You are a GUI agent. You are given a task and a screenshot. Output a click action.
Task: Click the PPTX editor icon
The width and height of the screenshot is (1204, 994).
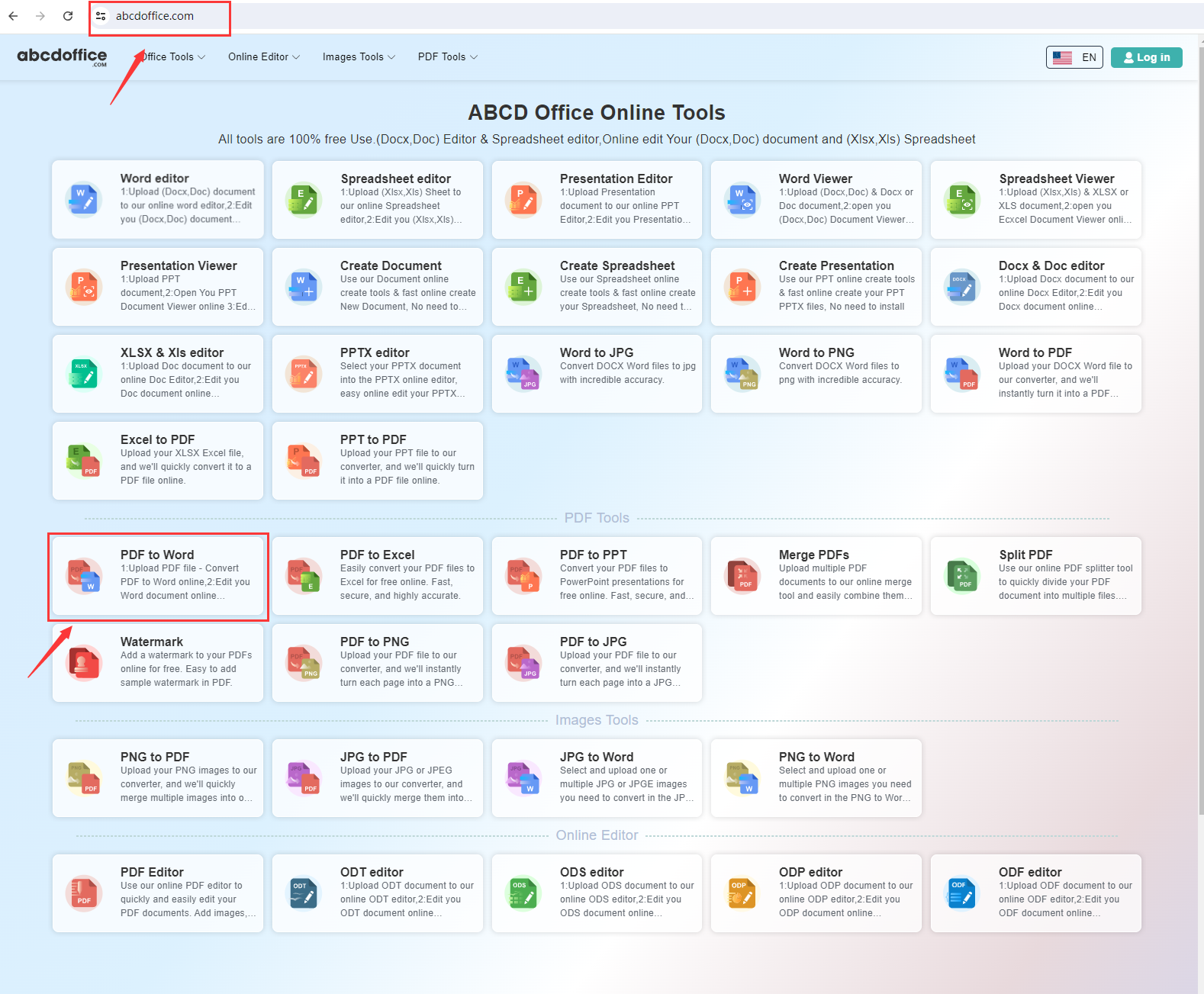(304, 374)
